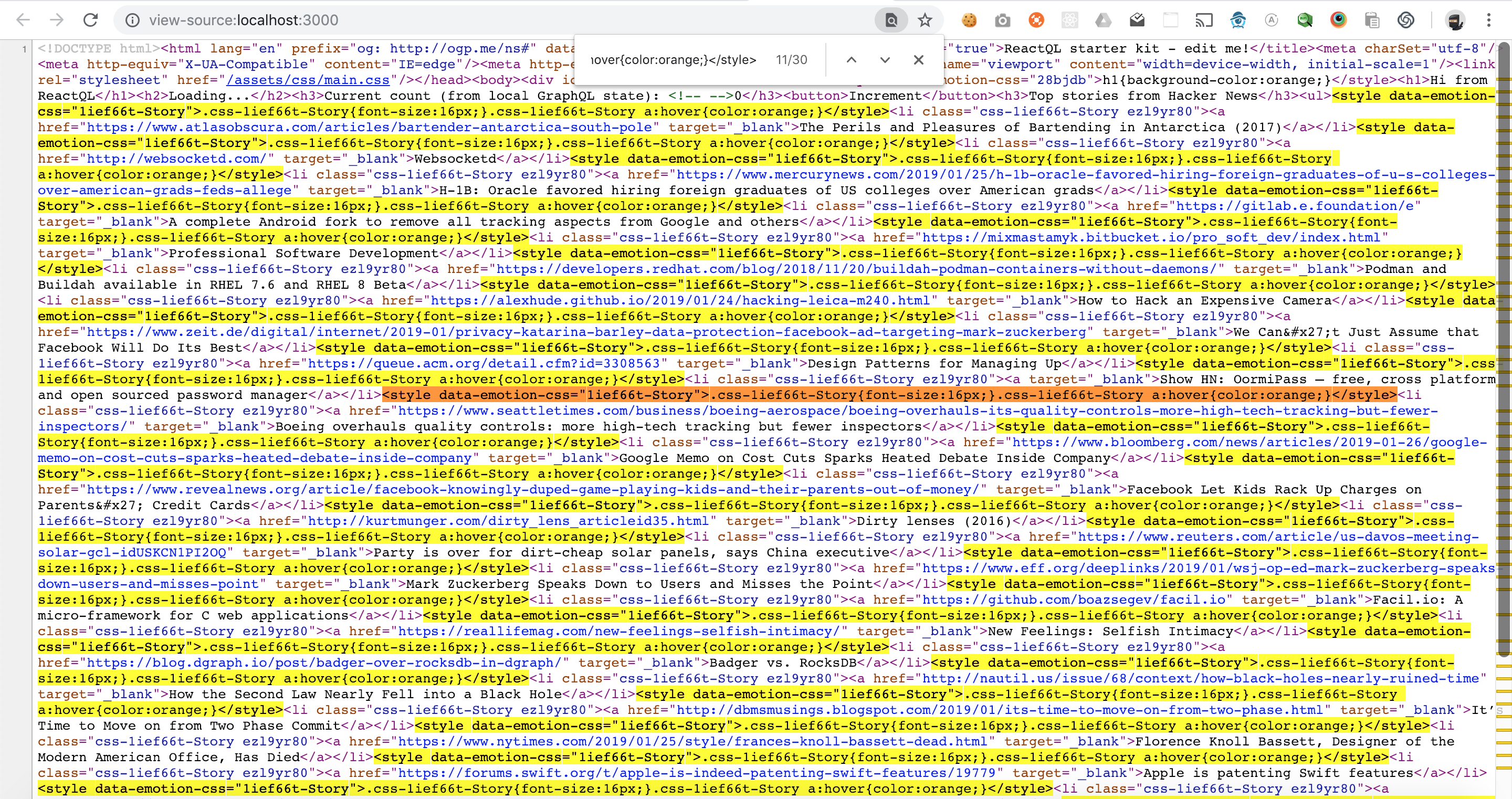Toggle the bookmark star for this page
The width and height of the screenshot is (1512, 799).
(925, 19)
